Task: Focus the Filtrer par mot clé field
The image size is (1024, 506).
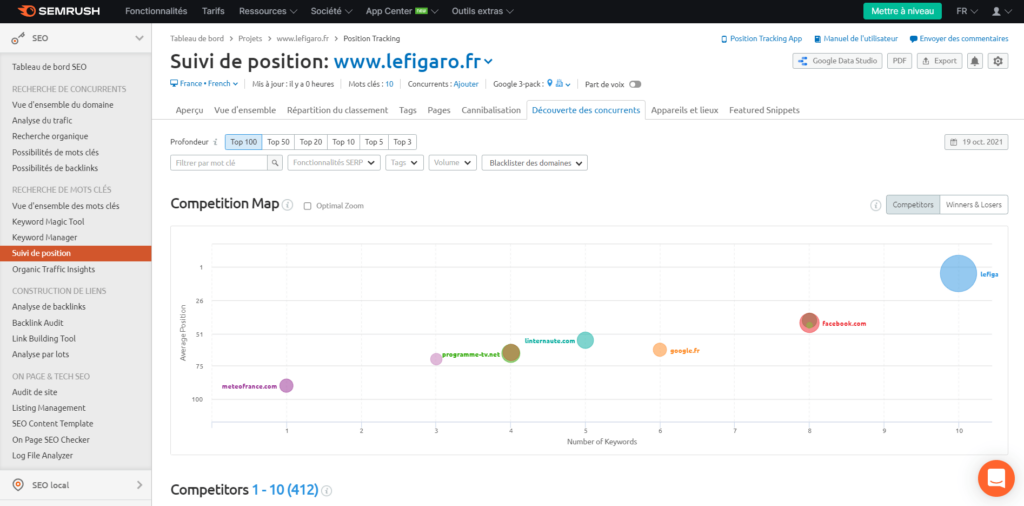Action: (219, 163)
